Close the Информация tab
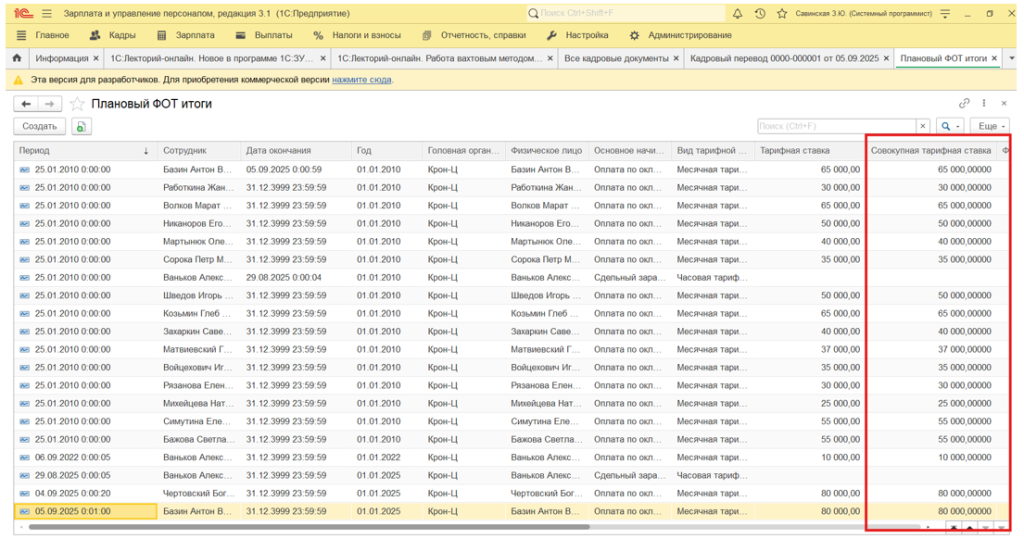 point(95,58)
